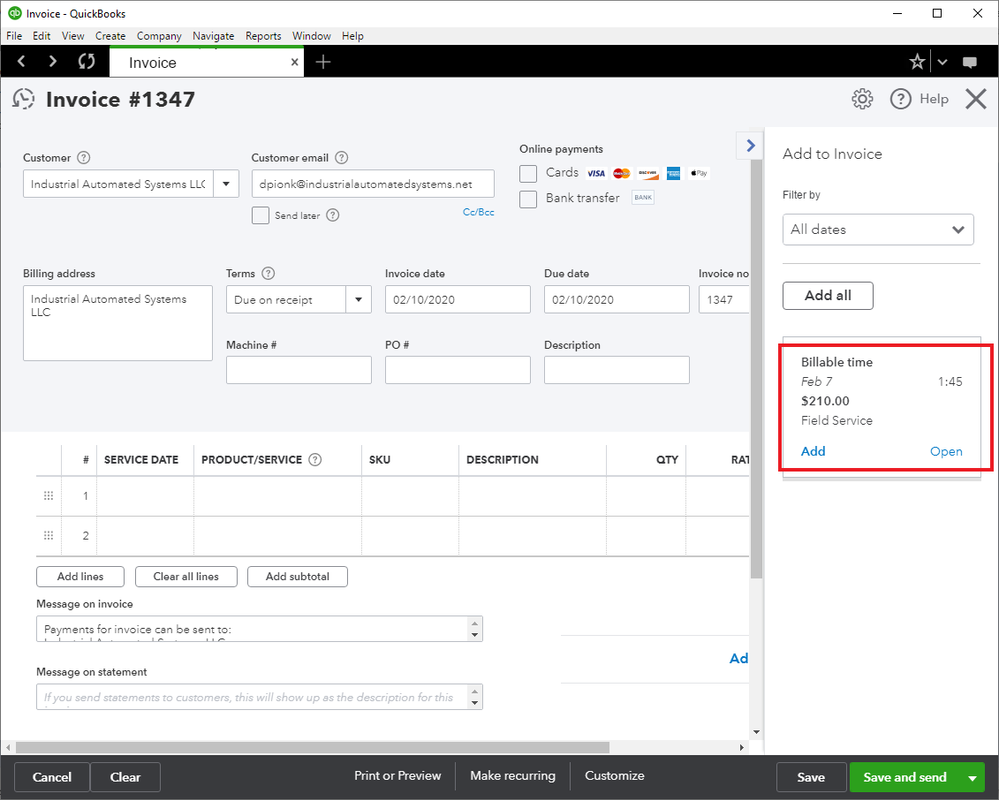Open the Navigate menu
The image size is (999, 800).
coord(213,36)
